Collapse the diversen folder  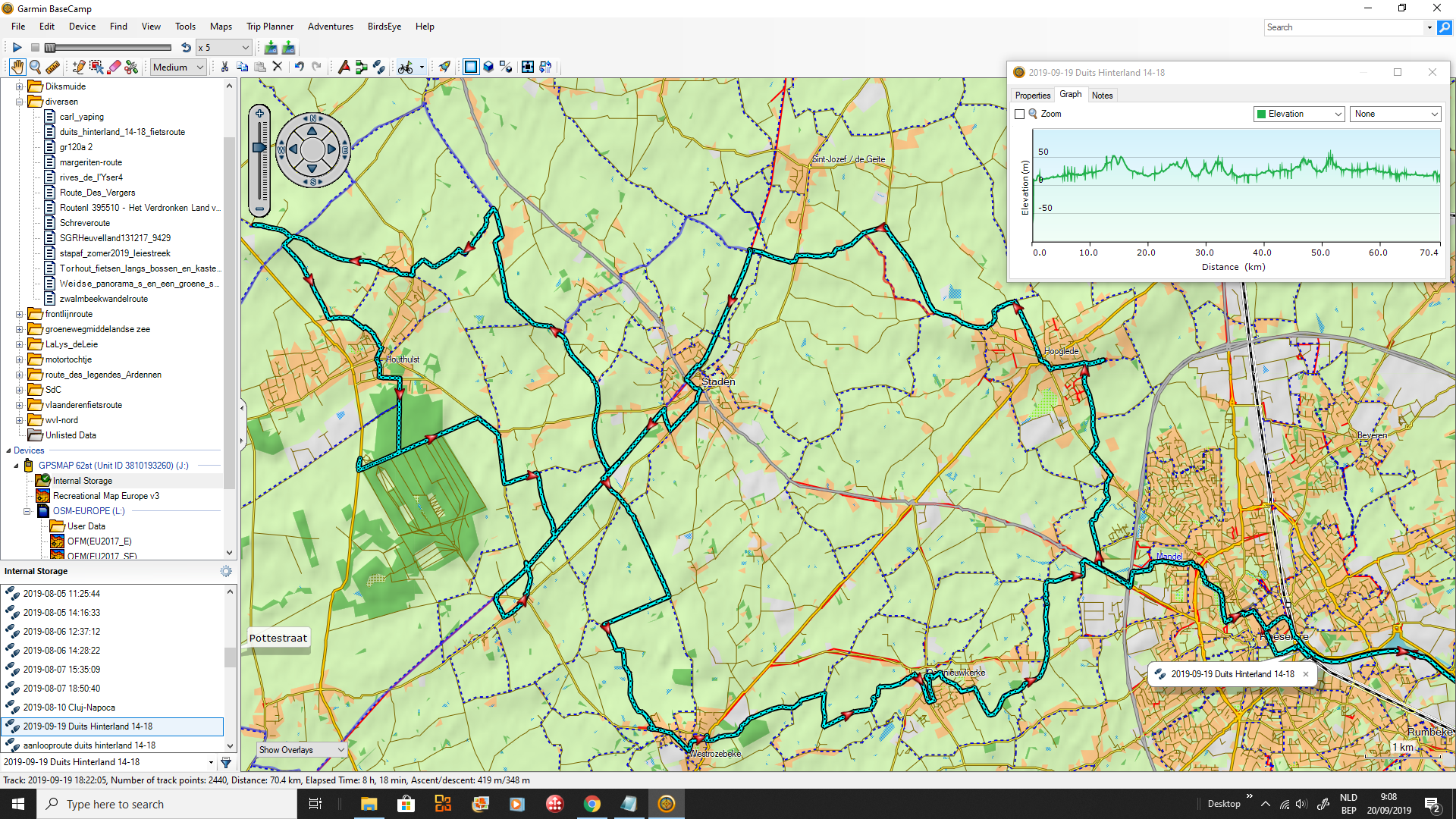(20, 102)
